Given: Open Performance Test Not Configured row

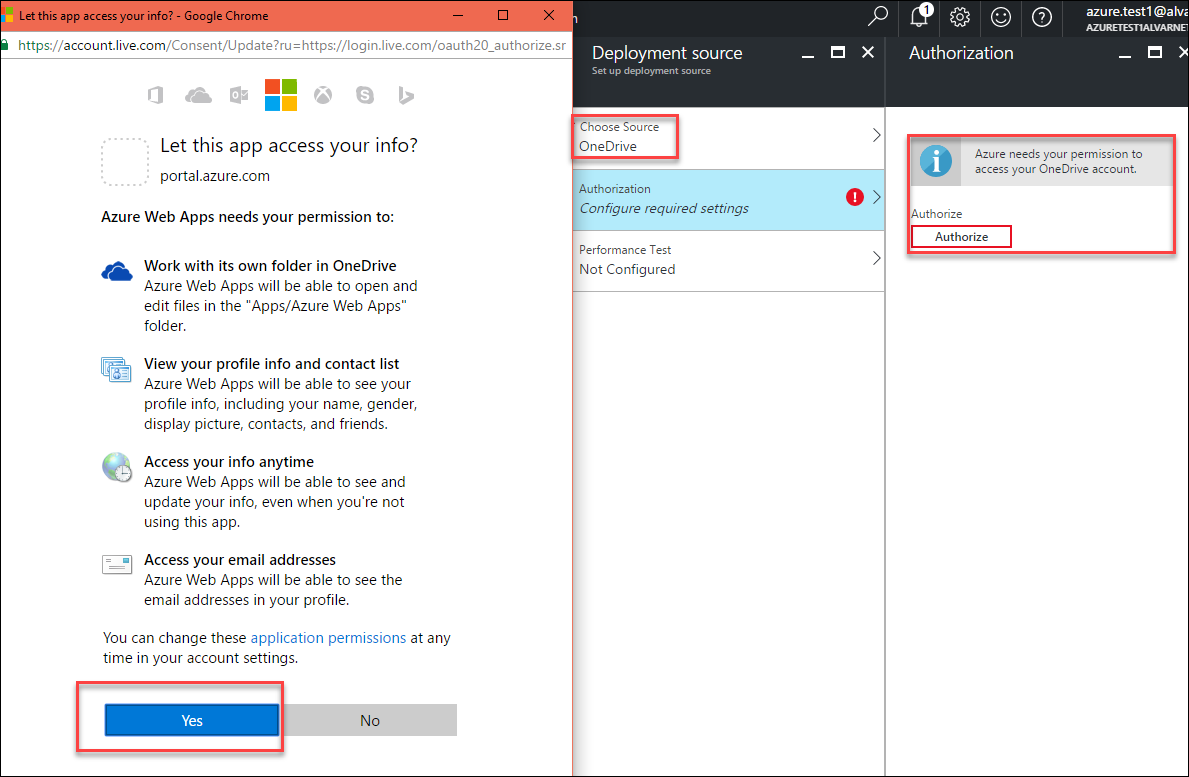Looking at the screenshot, I should pyautogui.click(x=729, y=261).
